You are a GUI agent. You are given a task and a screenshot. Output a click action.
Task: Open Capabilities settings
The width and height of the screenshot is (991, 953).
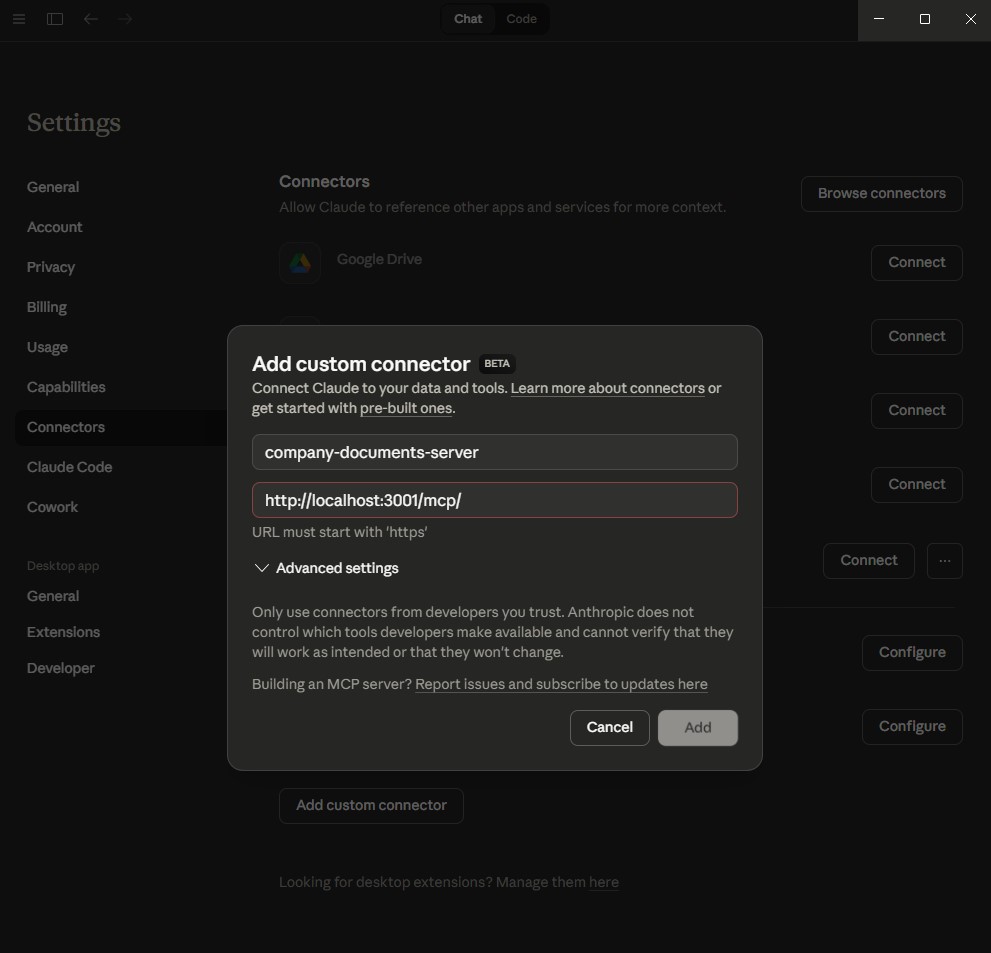(x=66, y=387)
